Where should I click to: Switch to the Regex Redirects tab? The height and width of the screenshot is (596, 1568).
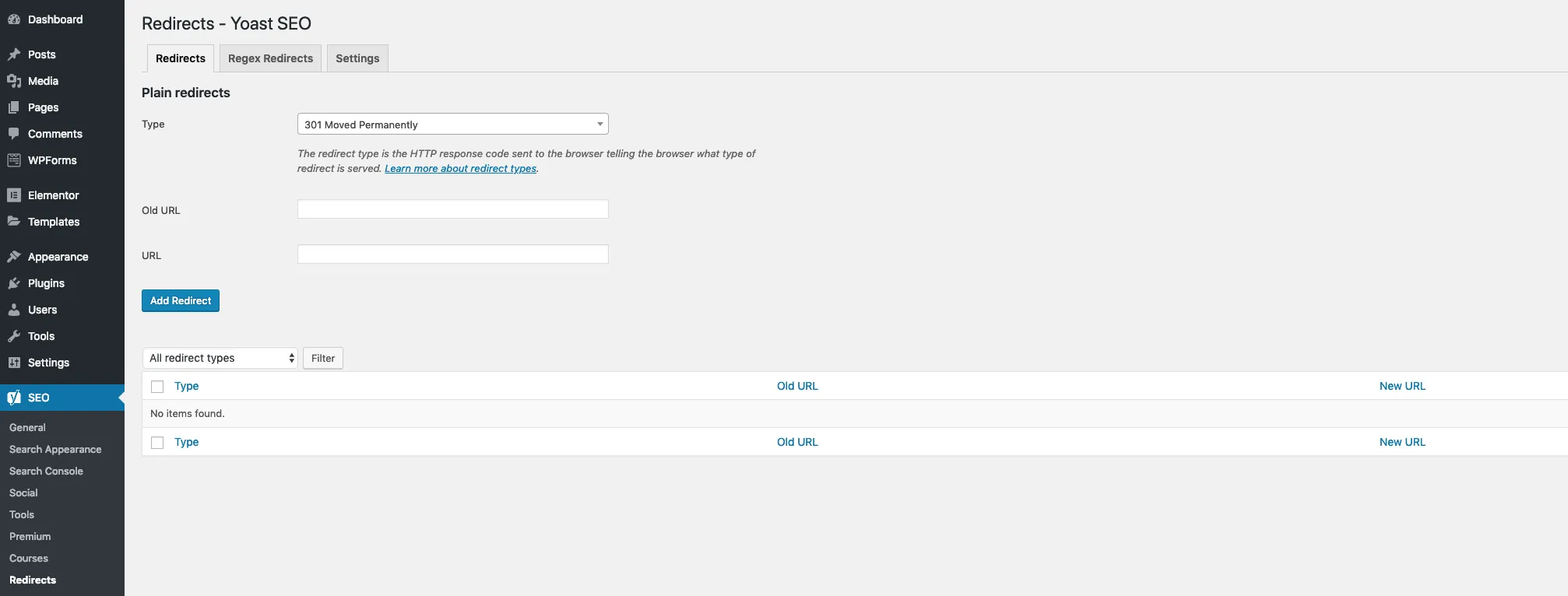(x=270, y=58)
